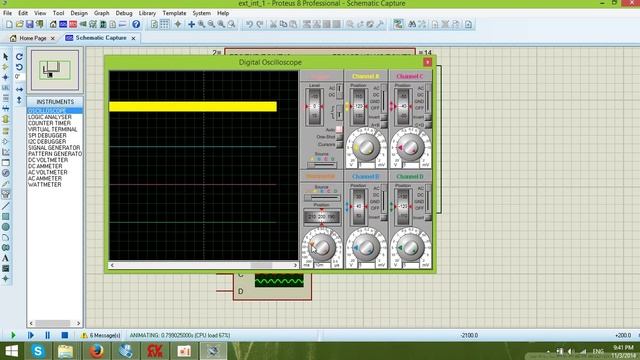The height and width of the screenshot is (360, 640).
Task: Toggle the Channel D Invert button
Action: [428, 217]
